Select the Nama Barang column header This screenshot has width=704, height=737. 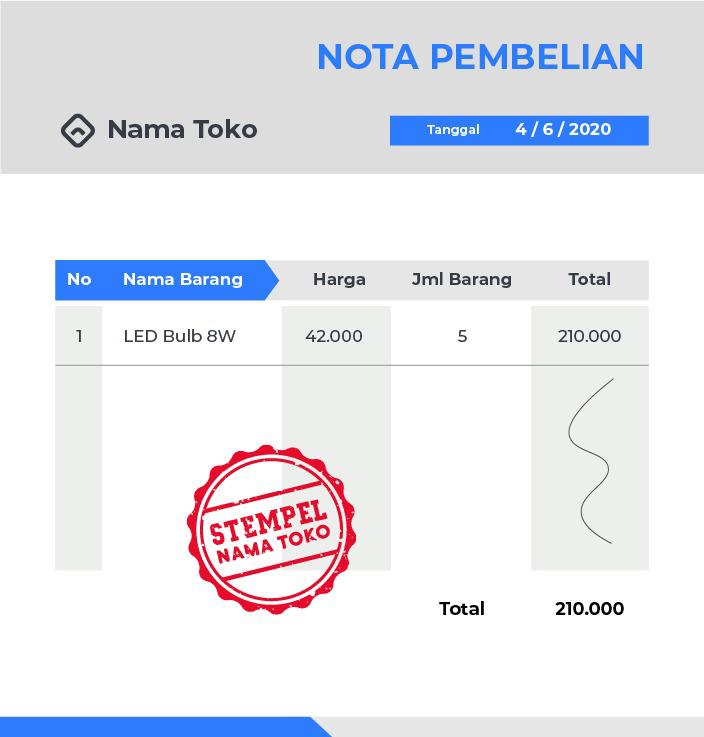(183, 280)
